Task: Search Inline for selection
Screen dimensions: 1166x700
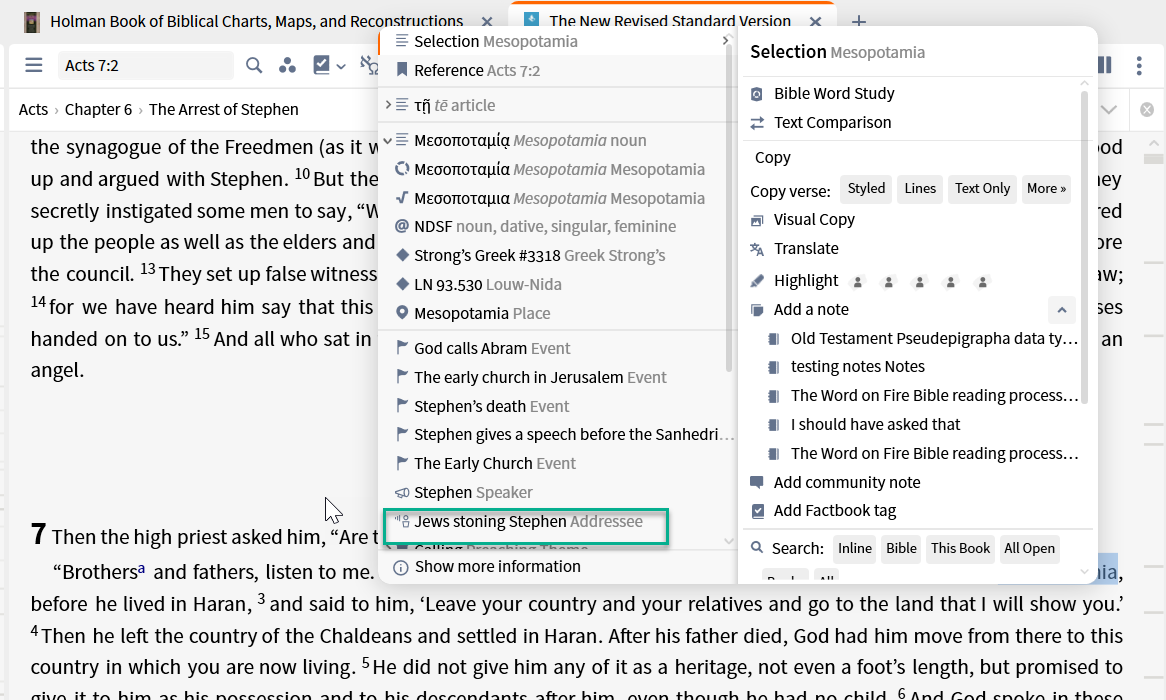Action: (854, 548)
